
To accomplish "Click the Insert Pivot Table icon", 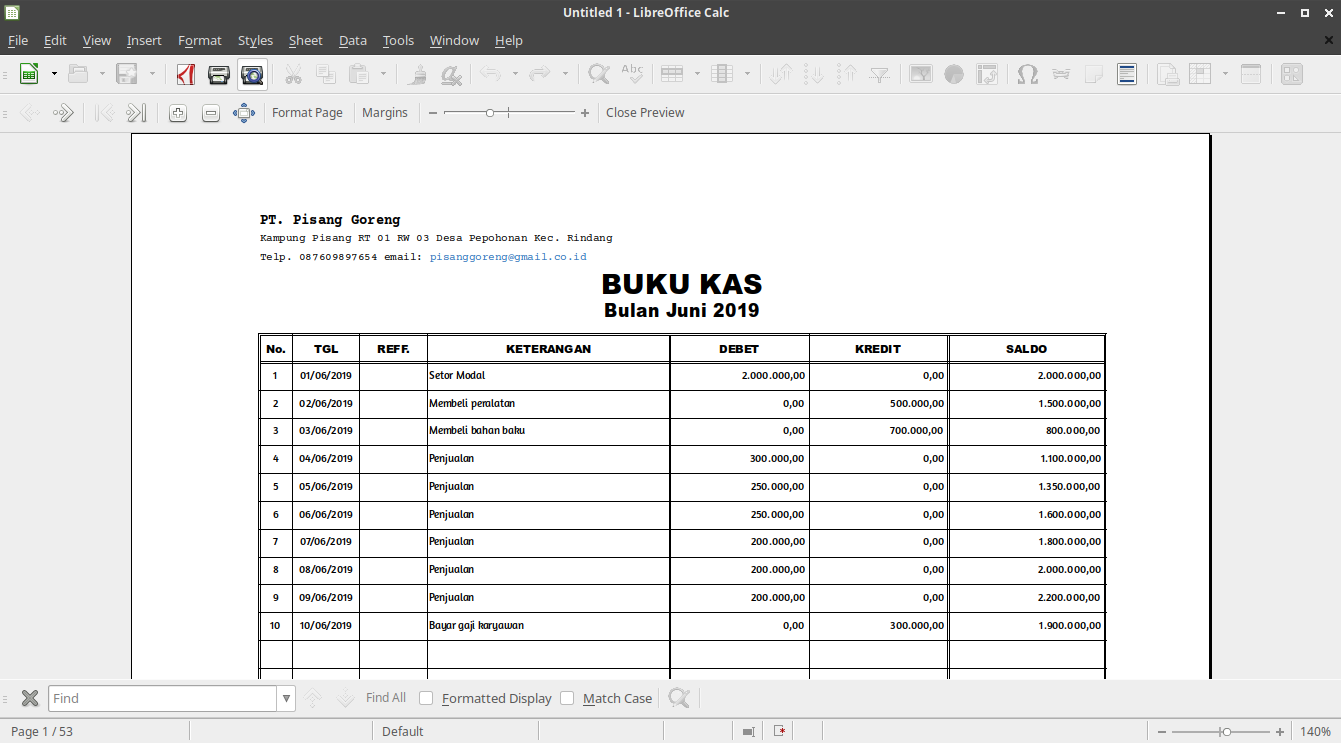I will [987, 74].
